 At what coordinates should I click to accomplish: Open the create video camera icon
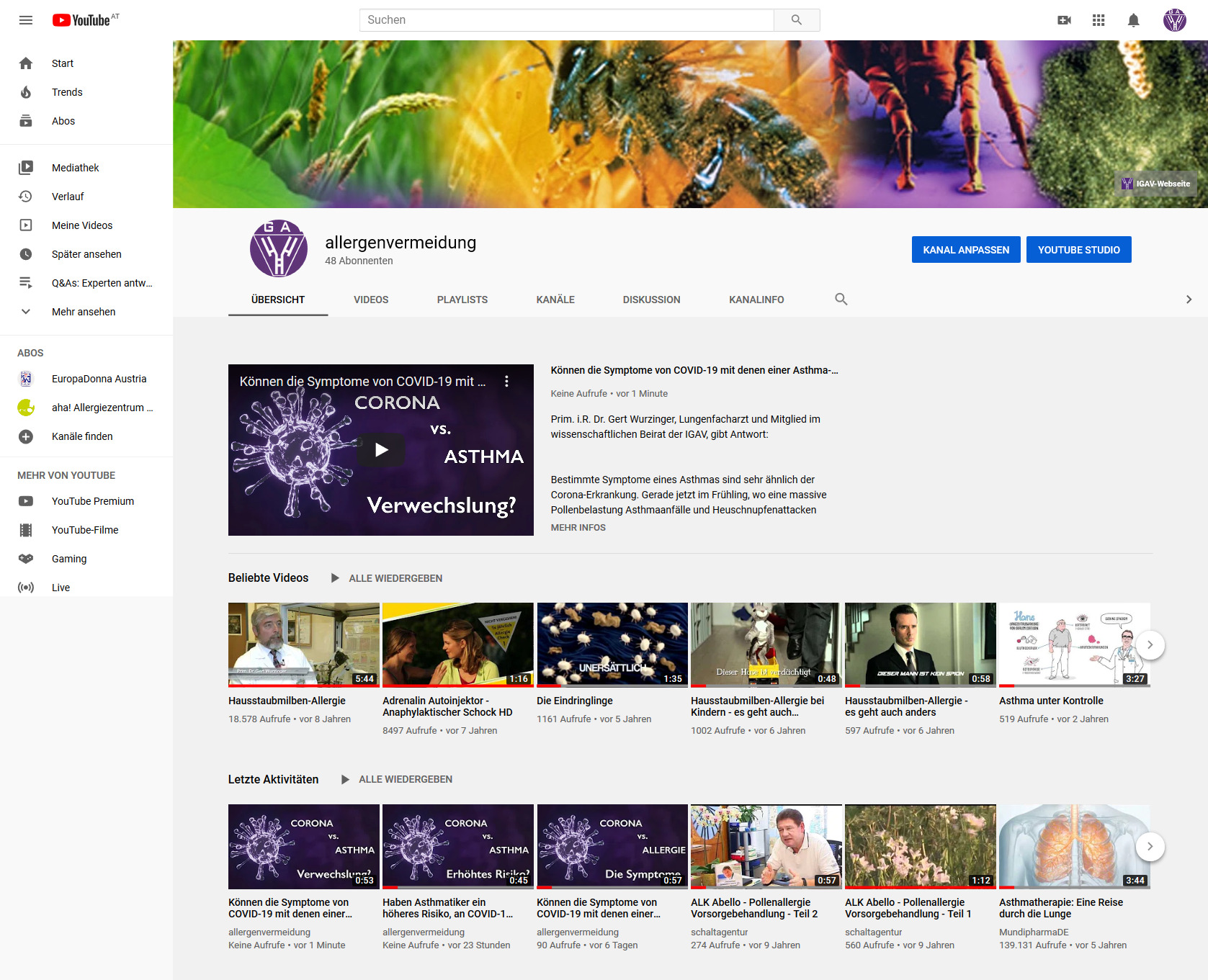1064,20
